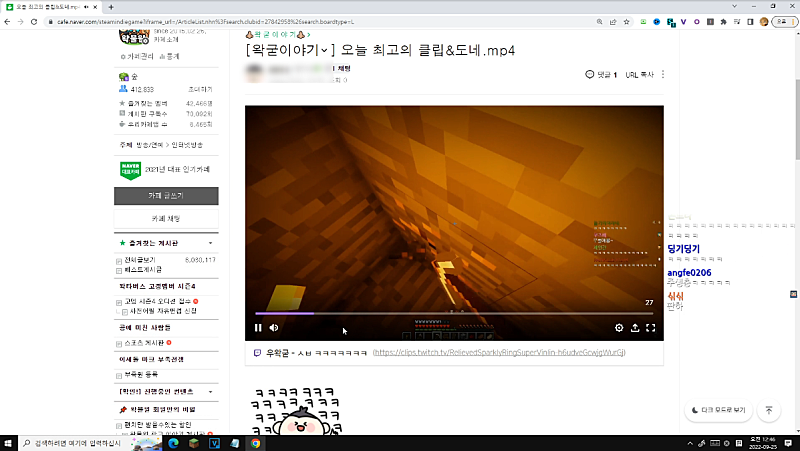Open the notification center icon on taskbar
Viewport: 800px width, 451px height.
click(x=789, y=443)
